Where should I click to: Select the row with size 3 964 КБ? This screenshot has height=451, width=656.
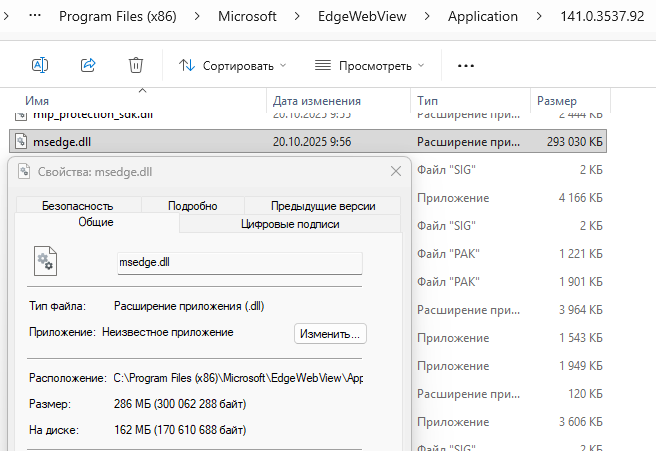pos(510,310)
